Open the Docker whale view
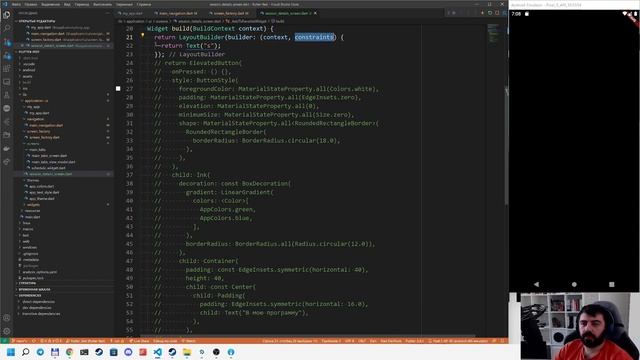640x360 pixels. [x=7, y=149]
